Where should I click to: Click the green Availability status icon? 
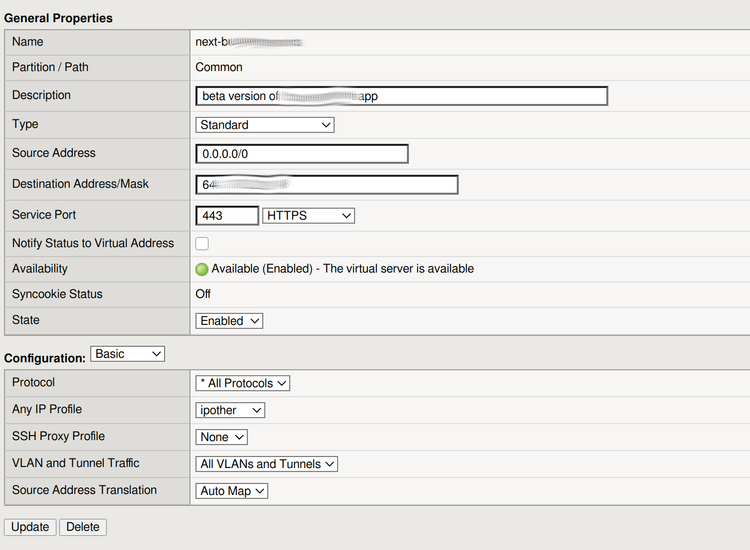(x=202, y=269)
